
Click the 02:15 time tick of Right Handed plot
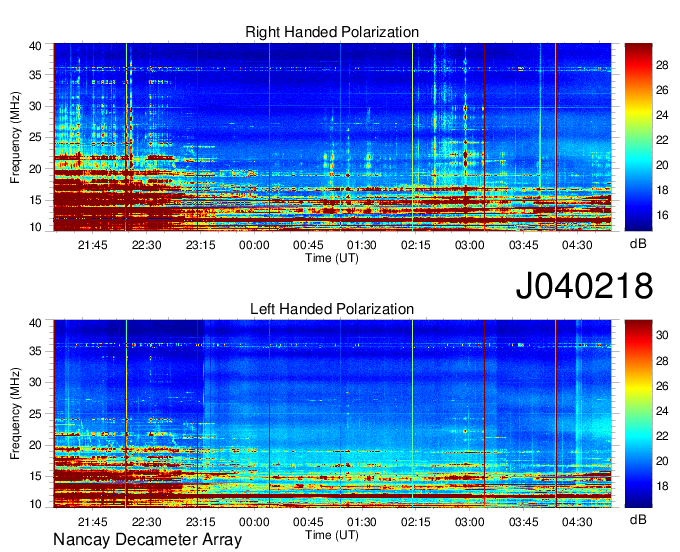click(x=415, y=245)
